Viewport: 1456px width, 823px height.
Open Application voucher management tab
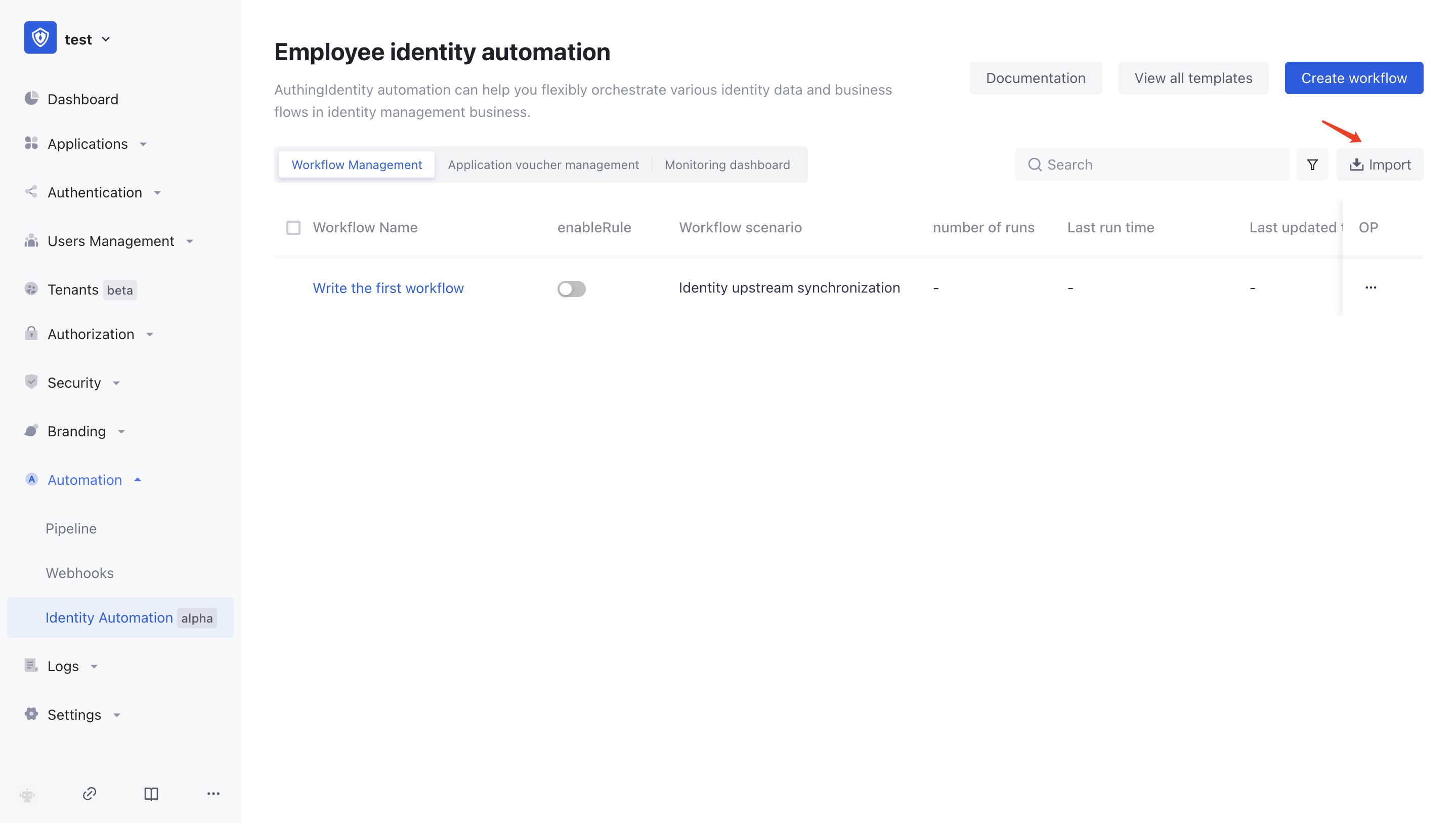pos(543,164)
